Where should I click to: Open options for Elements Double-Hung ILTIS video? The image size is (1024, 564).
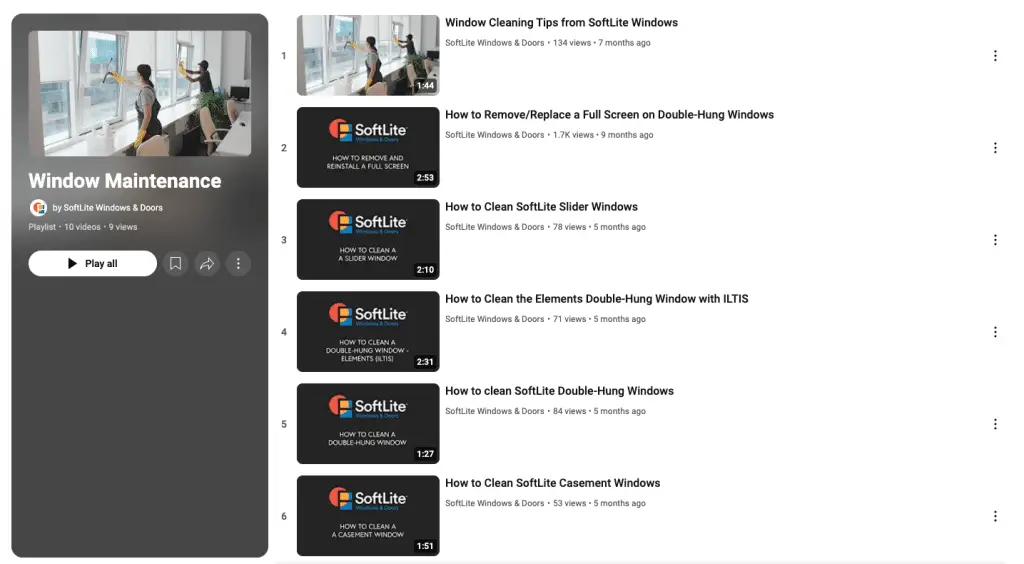[x=995, y=332]
